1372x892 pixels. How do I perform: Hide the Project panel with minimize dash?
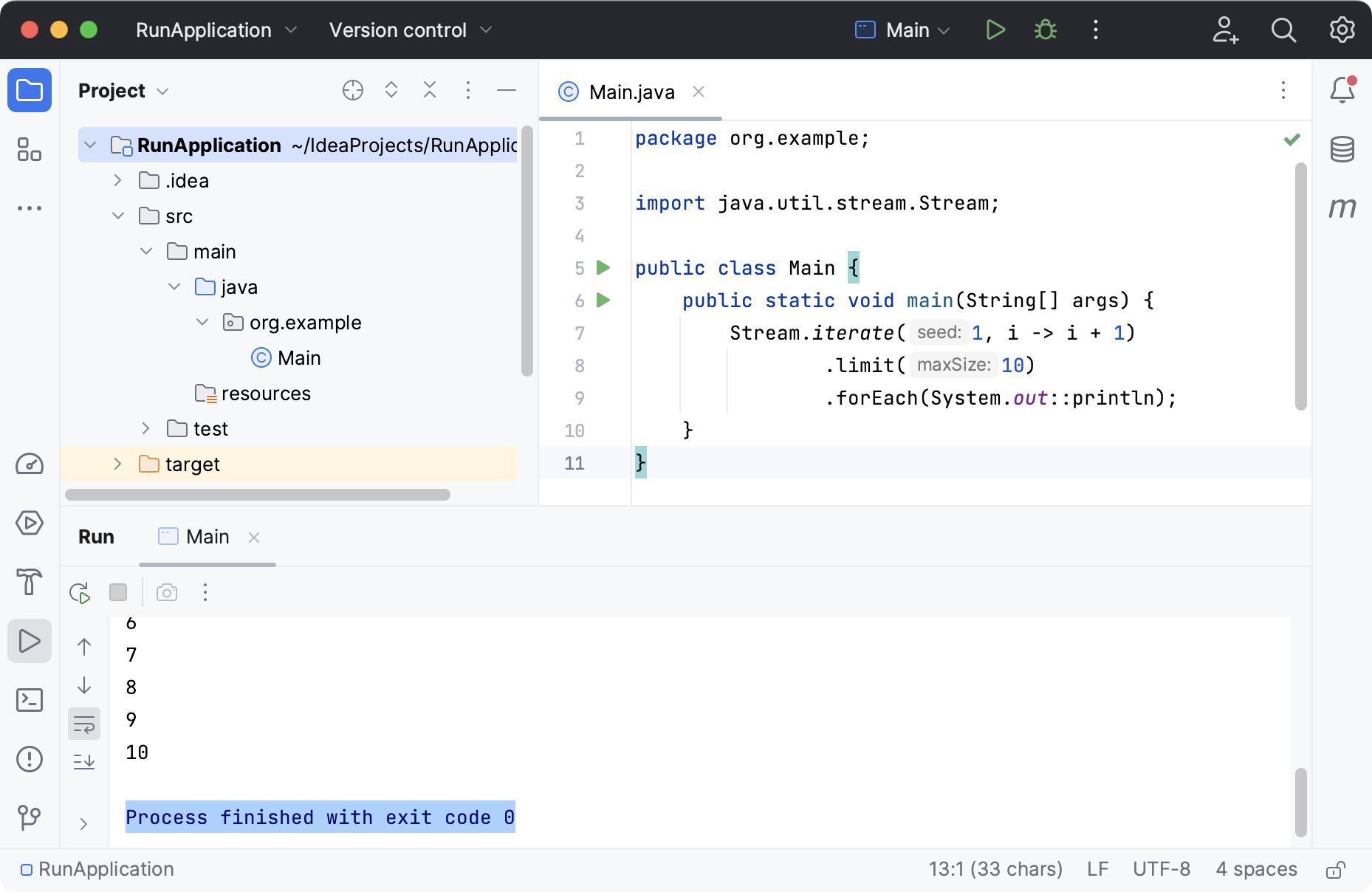click(x=507, y=90)
